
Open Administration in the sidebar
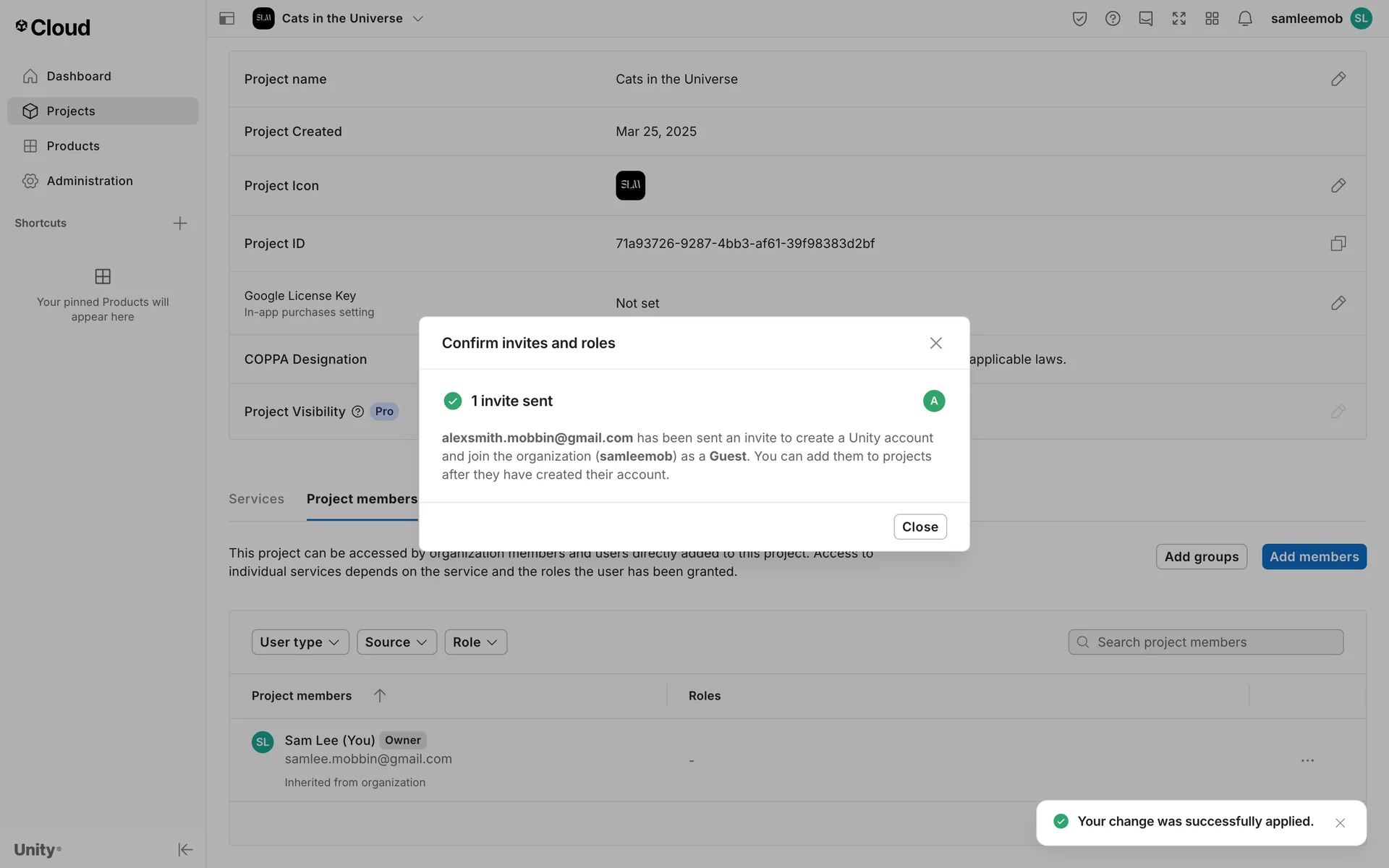(90, 181)
